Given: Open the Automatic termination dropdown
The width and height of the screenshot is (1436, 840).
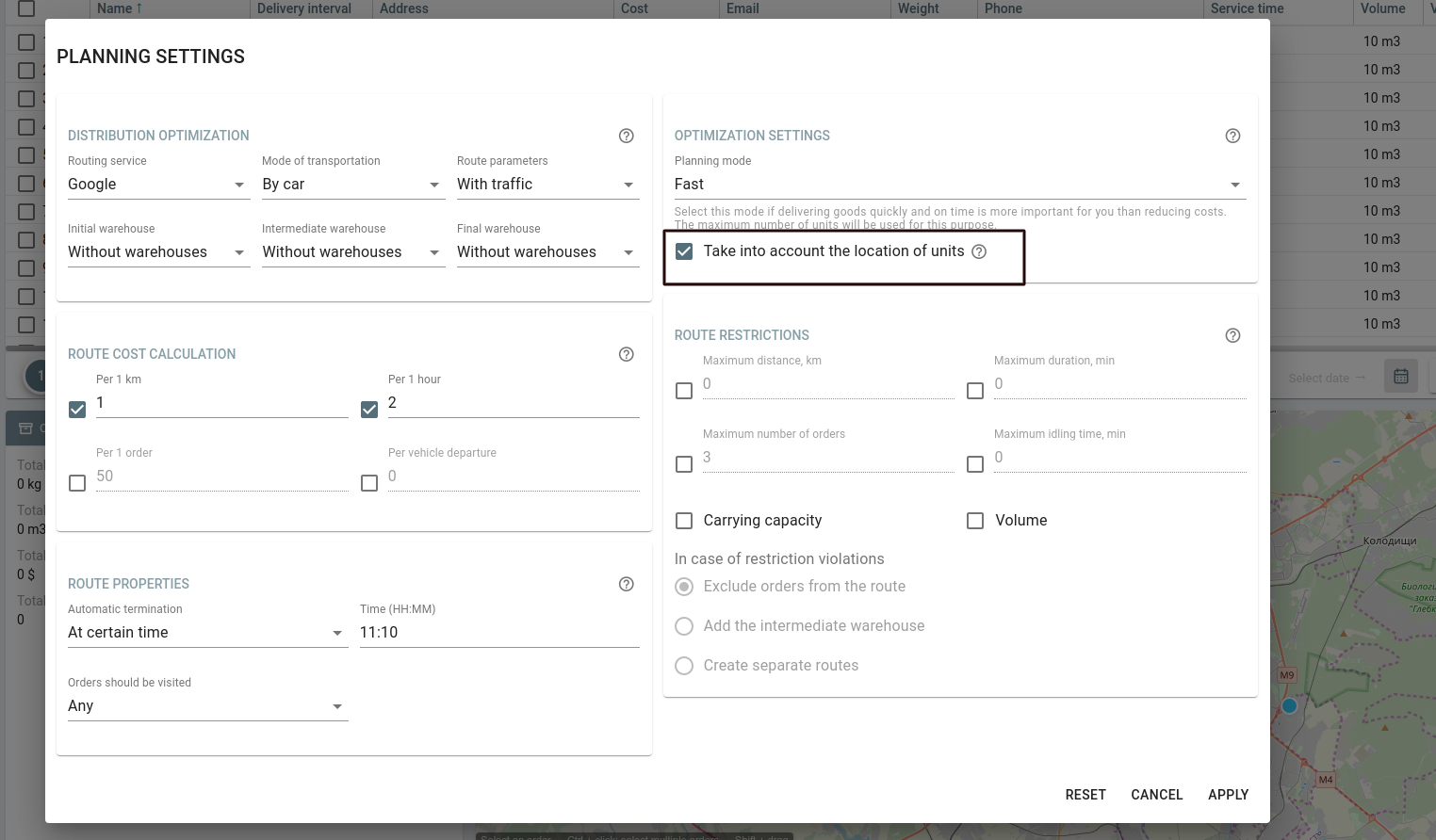Looking at the screenshot, I should (206, 633).
